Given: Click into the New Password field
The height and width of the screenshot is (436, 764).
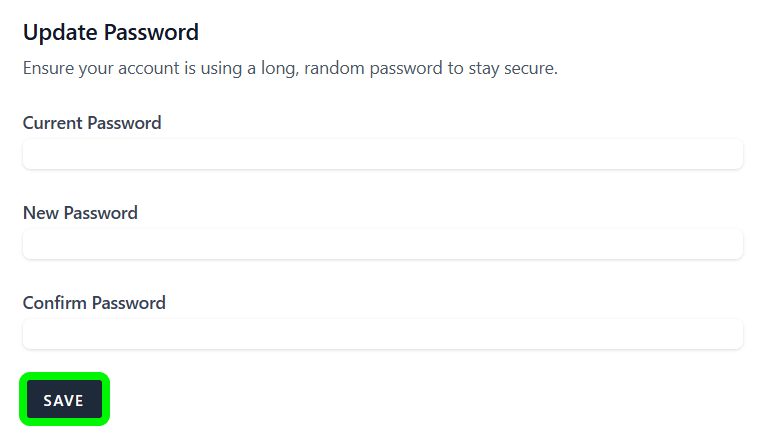Looking at the screenshot, I should click(x=382, y=244).
